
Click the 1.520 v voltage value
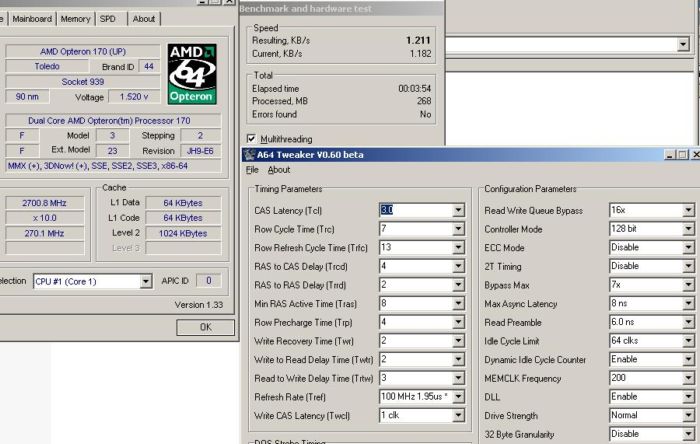tap(134, 97)
